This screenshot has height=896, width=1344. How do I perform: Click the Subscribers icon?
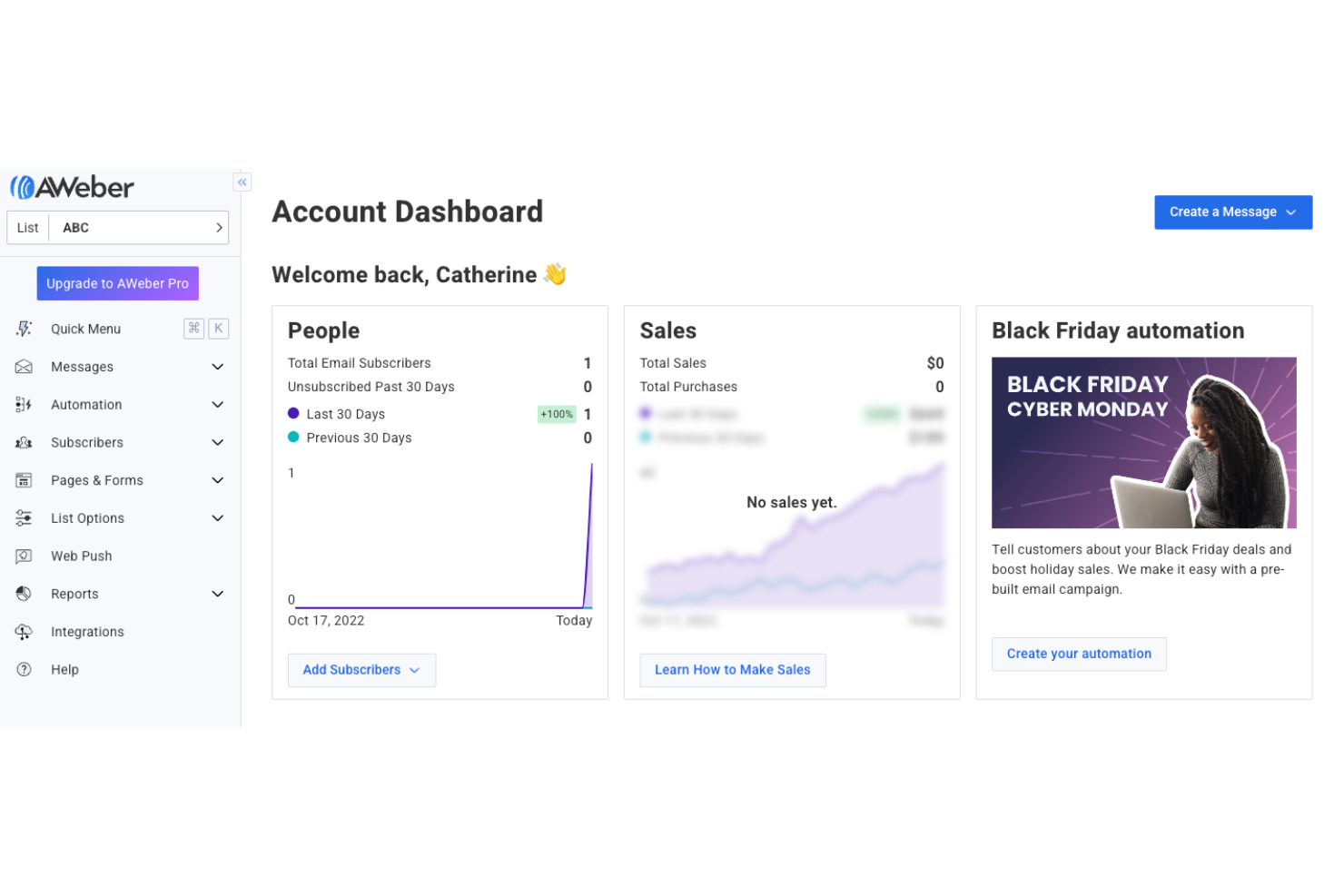tap(24, 442)
